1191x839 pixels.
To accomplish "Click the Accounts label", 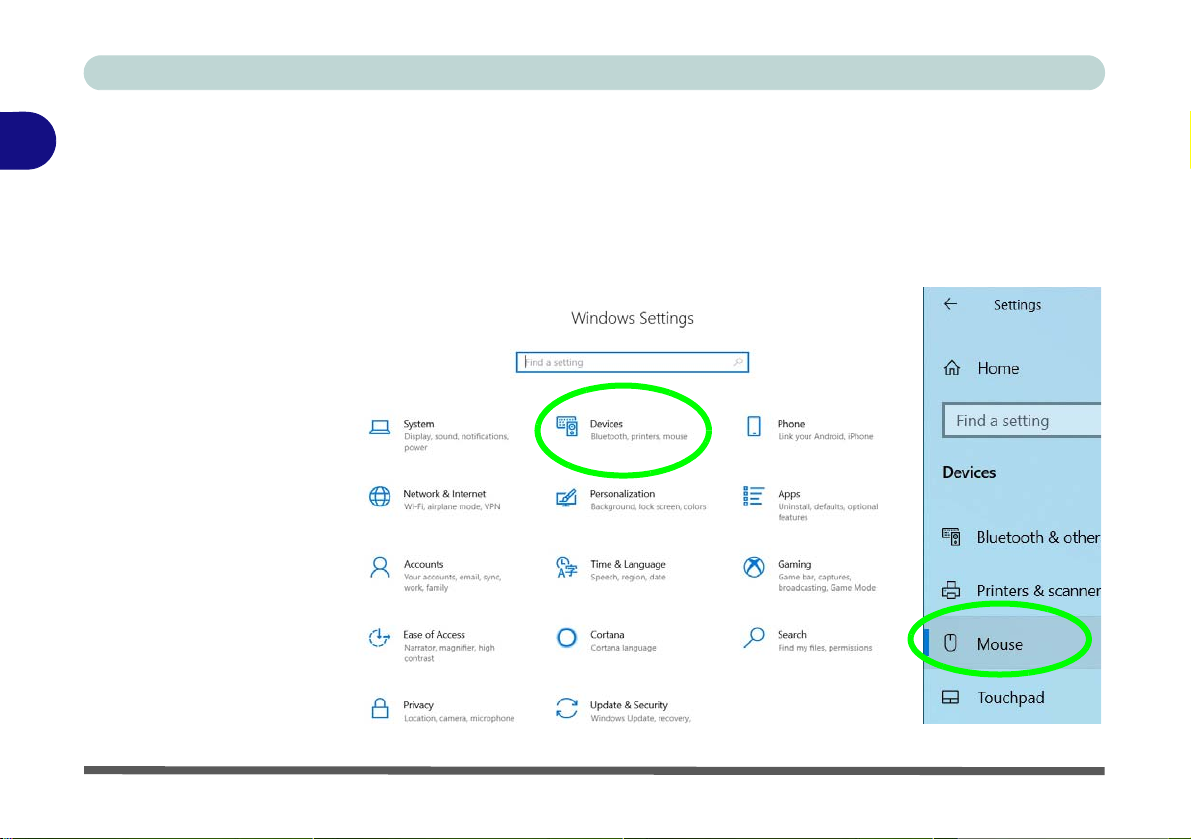I will (x=423, y=564).
